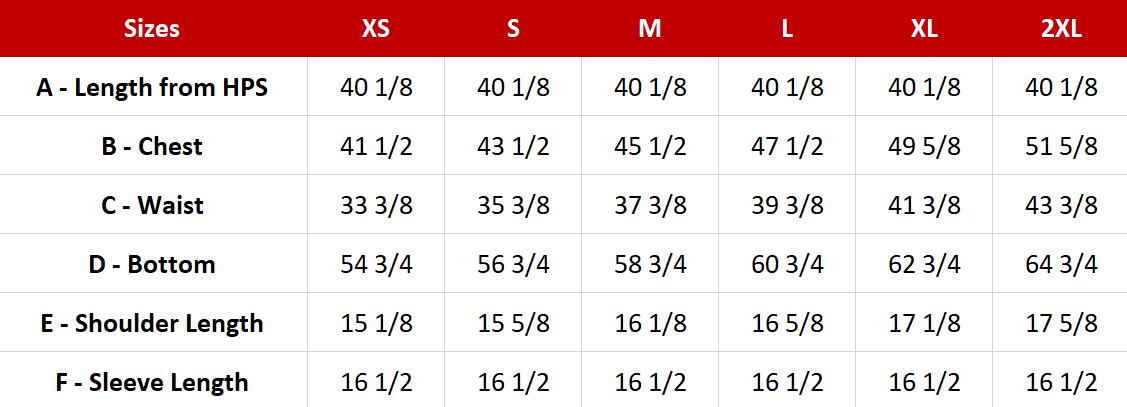Select the 2XL chest value 51 5/8
The height and width of the screenshot is (407, 1127).
pos(1061,147)
